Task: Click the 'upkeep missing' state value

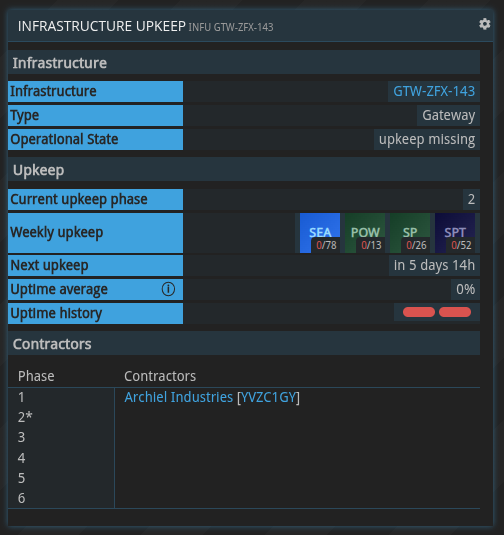Action: [x=427, y=140]
